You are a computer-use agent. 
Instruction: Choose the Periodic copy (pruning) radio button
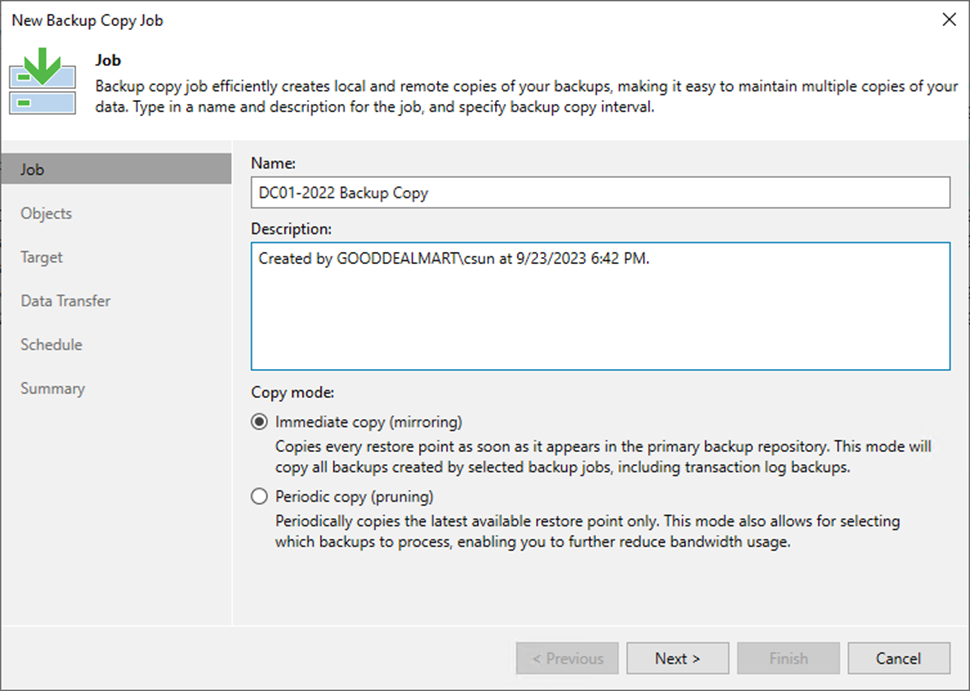coord(259,497)
